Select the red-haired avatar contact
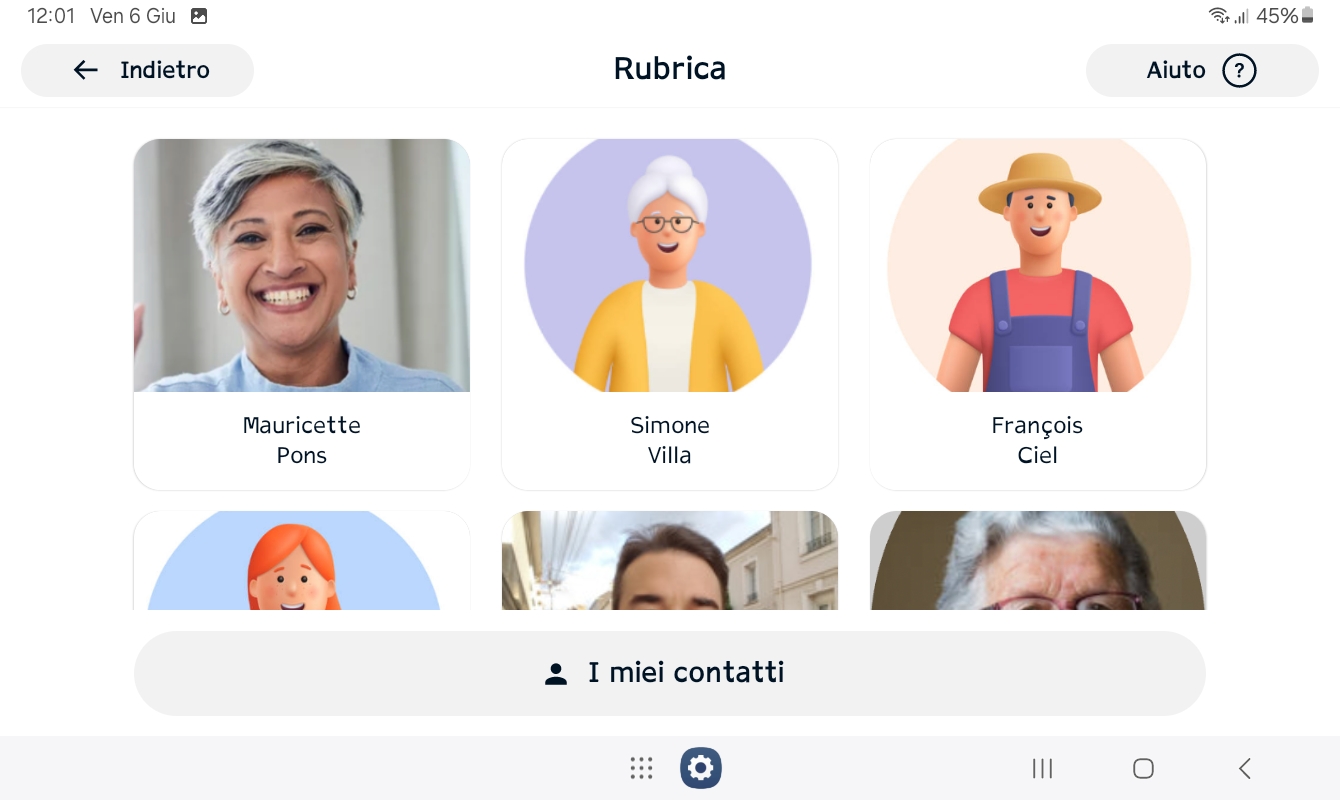The height and width of the screenshot is (800, 1340). (x=302, y=561)
